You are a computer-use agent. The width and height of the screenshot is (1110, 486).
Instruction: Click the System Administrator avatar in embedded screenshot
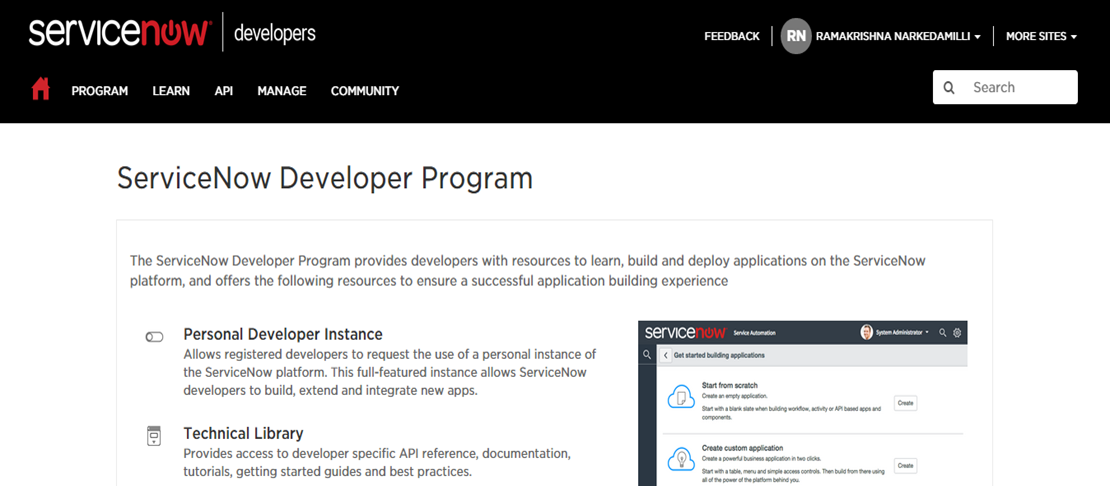tap(866, 332)
